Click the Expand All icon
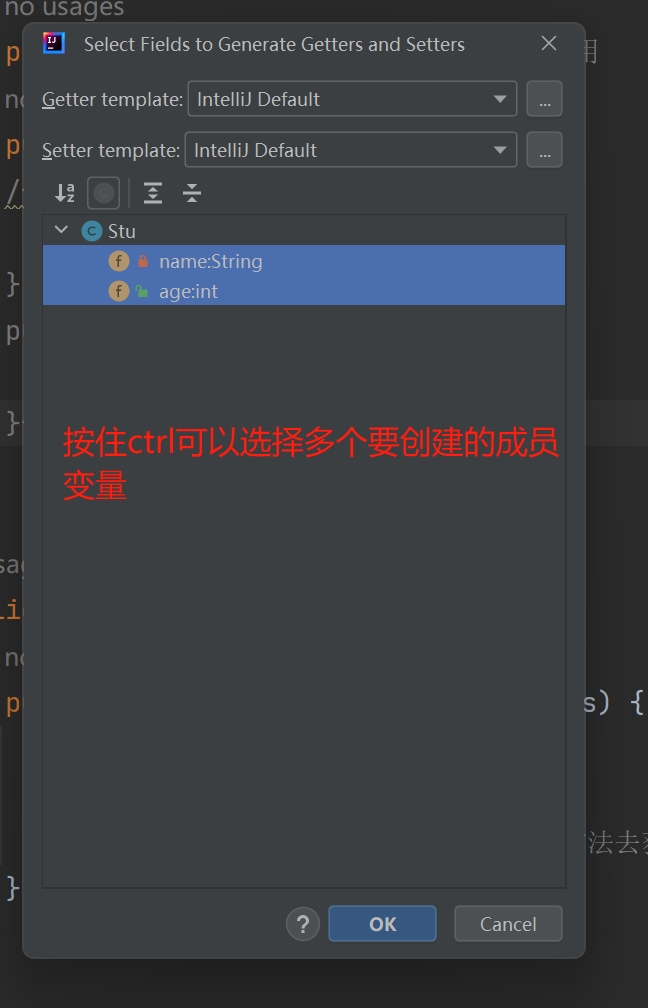This screenshot has height=1008, width=648. click(153, 193)
